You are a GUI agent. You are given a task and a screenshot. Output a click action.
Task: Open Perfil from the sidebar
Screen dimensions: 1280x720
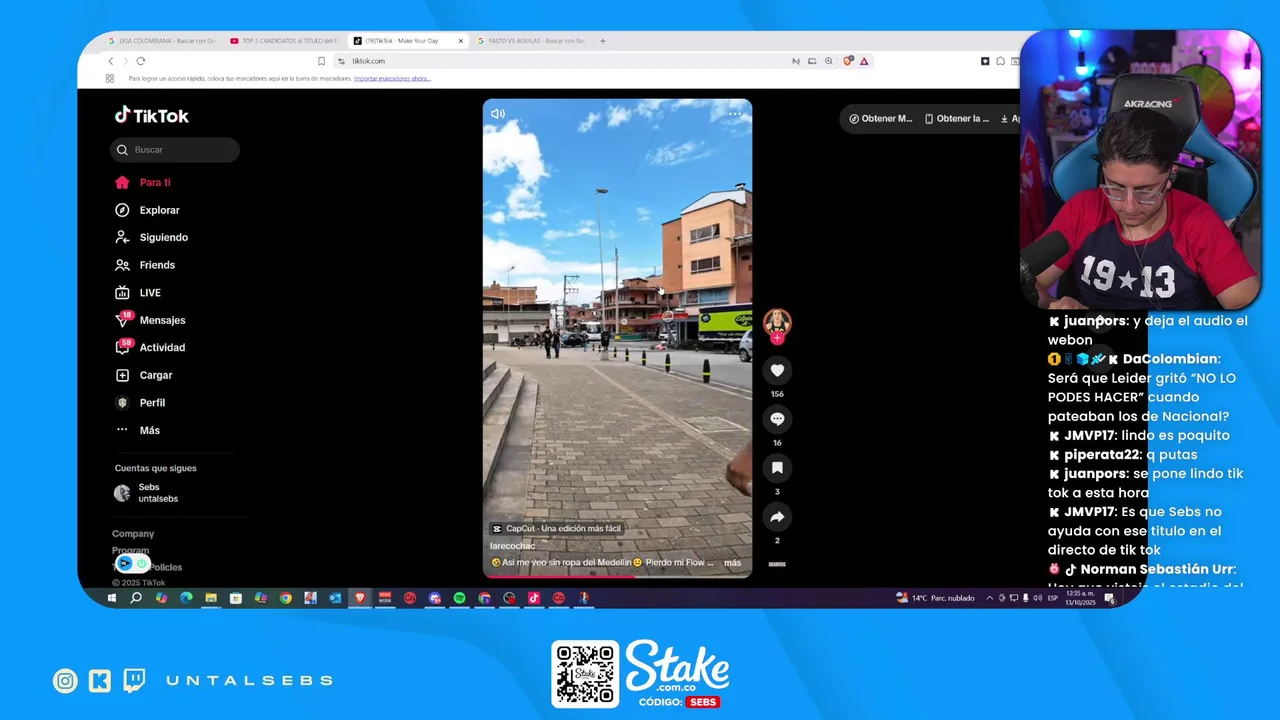[140, 402]
